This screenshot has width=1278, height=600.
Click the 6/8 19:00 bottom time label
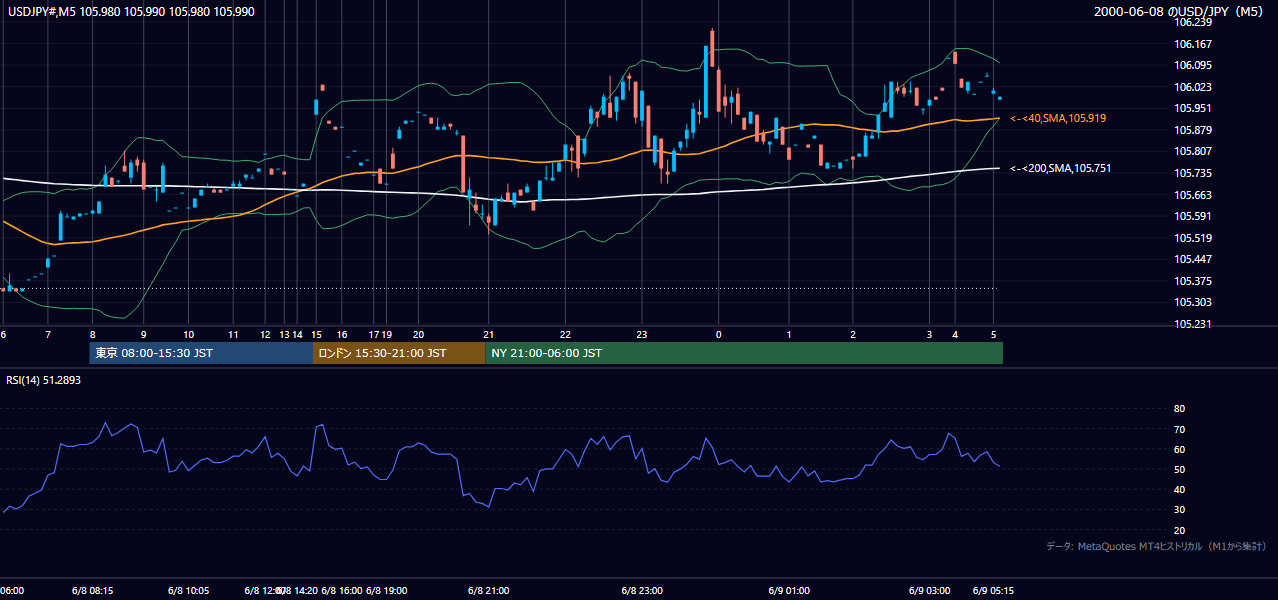point(388,590)
